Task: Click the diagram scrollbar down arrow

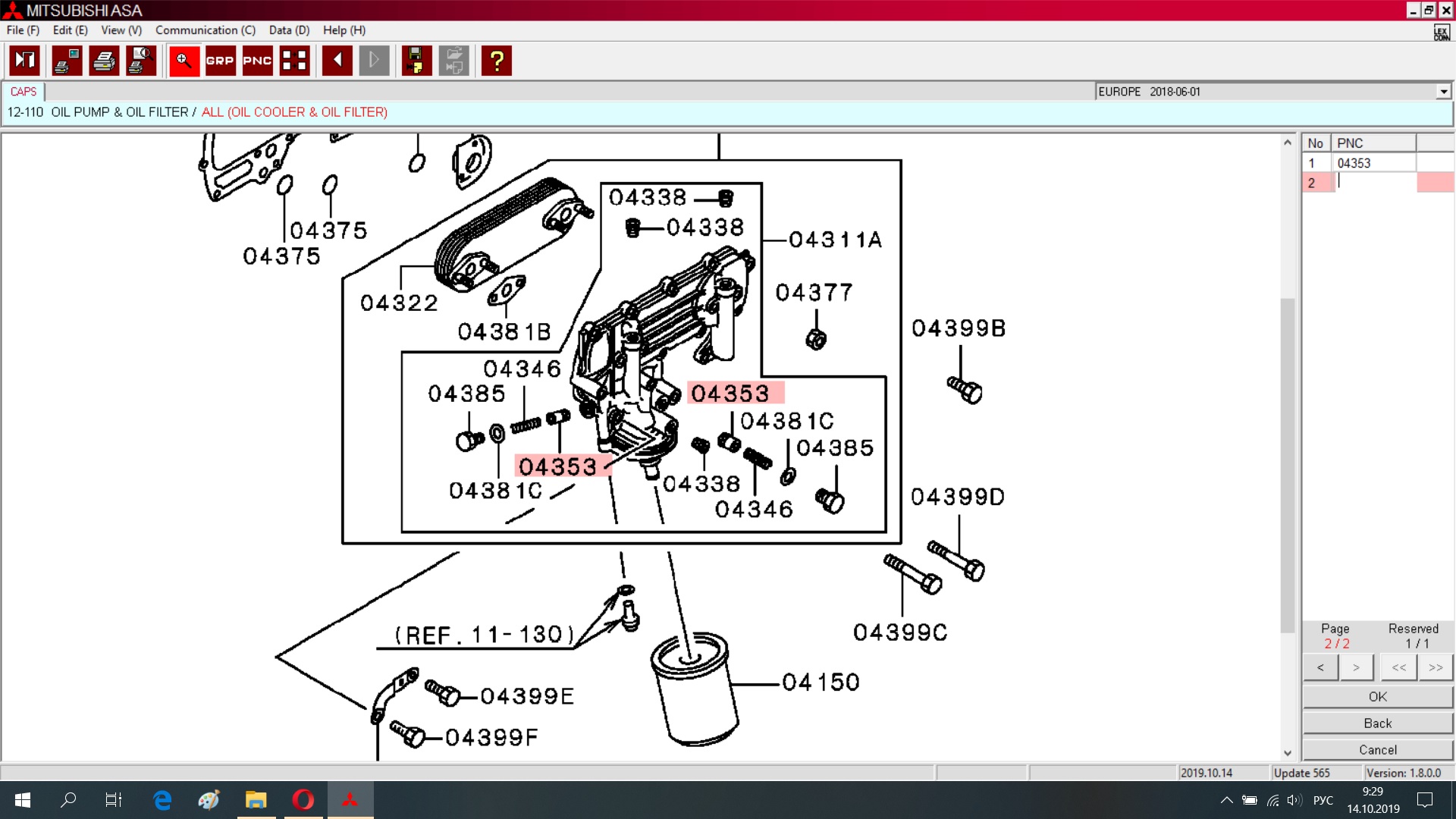Action: (1288, 753)
